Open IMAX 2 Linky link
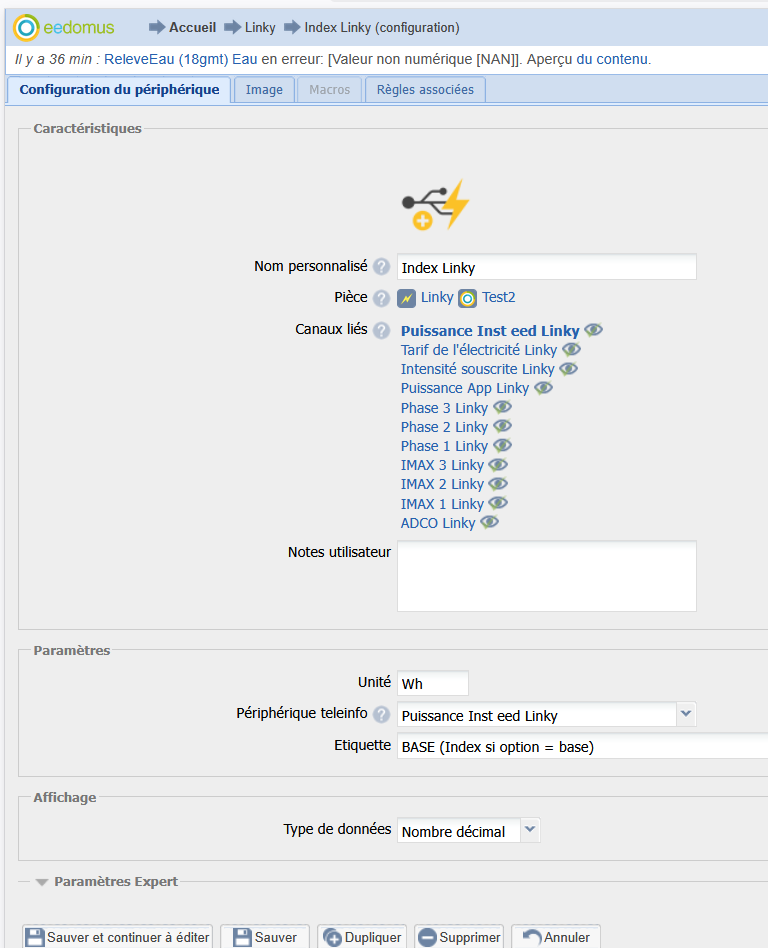The width and height of the screenshot is (768, 948). [x=442, y=484]
